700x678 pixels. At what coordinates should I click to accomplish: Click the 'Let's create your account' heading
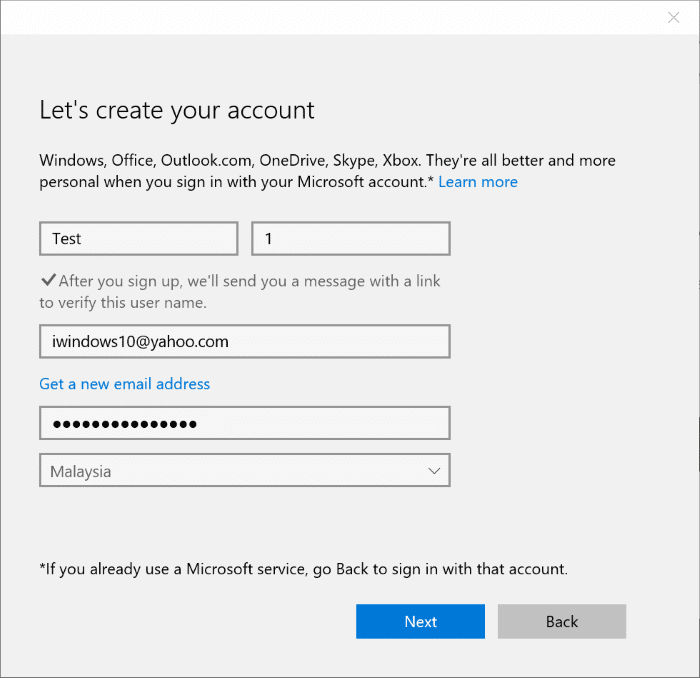point(177,110)
